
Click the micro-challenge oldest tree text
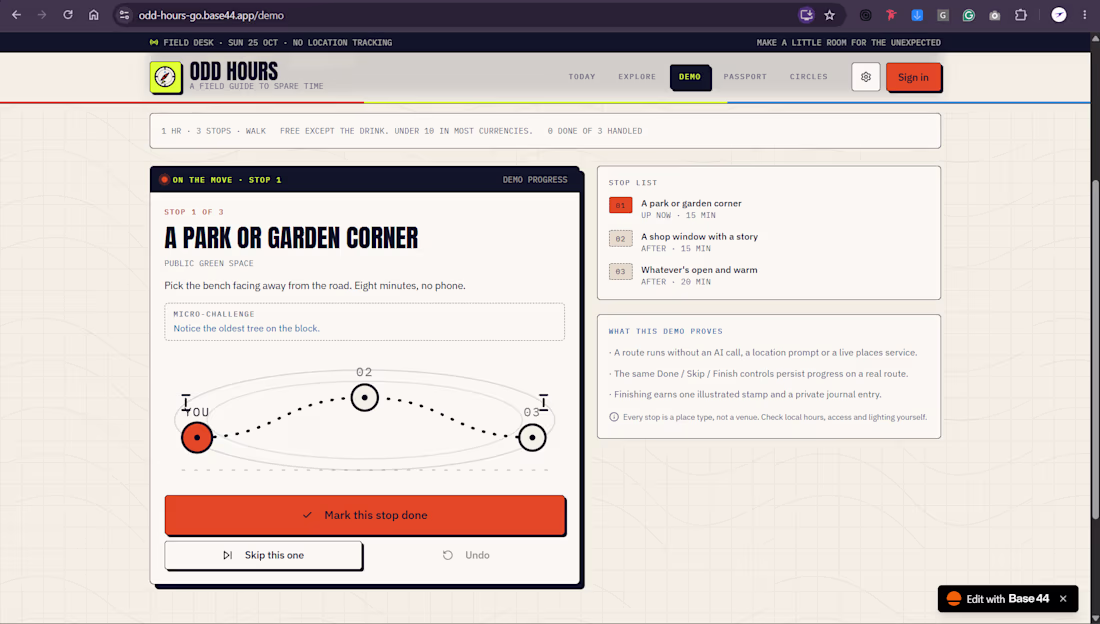point(246,328)
